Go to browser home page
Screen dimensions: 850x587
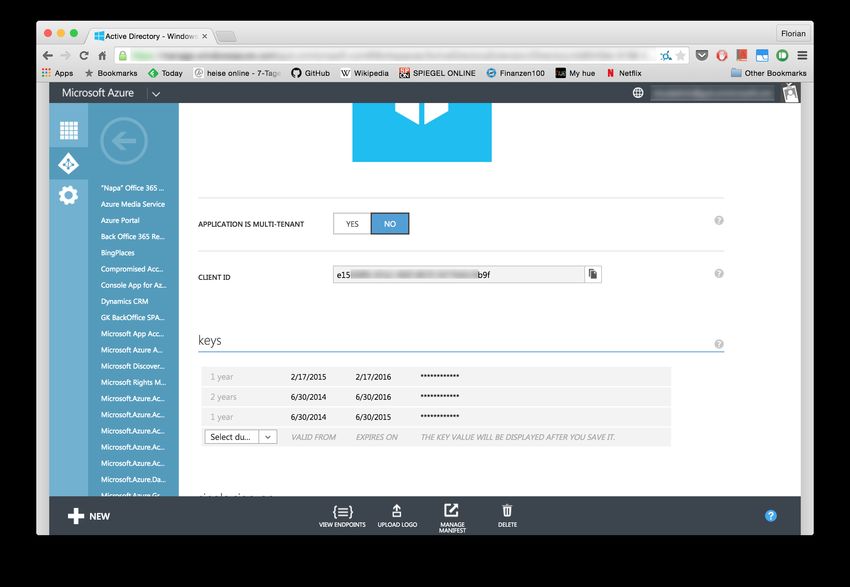(x=102, y=55)
